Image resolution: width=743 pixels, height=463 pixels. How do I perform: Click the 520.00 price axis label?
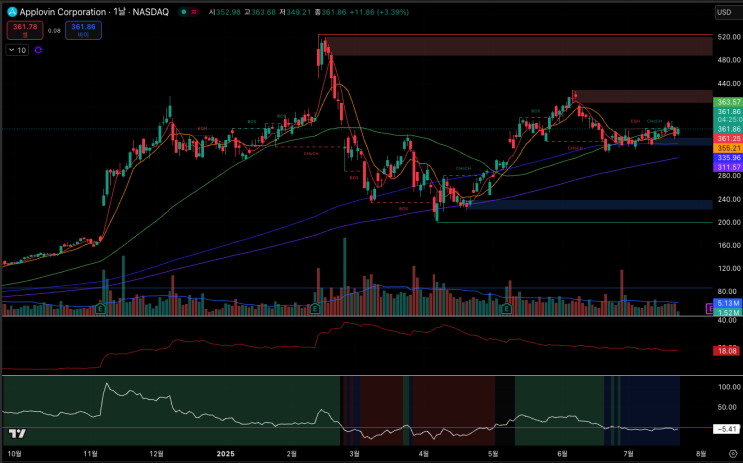click(x=729, y=36)
